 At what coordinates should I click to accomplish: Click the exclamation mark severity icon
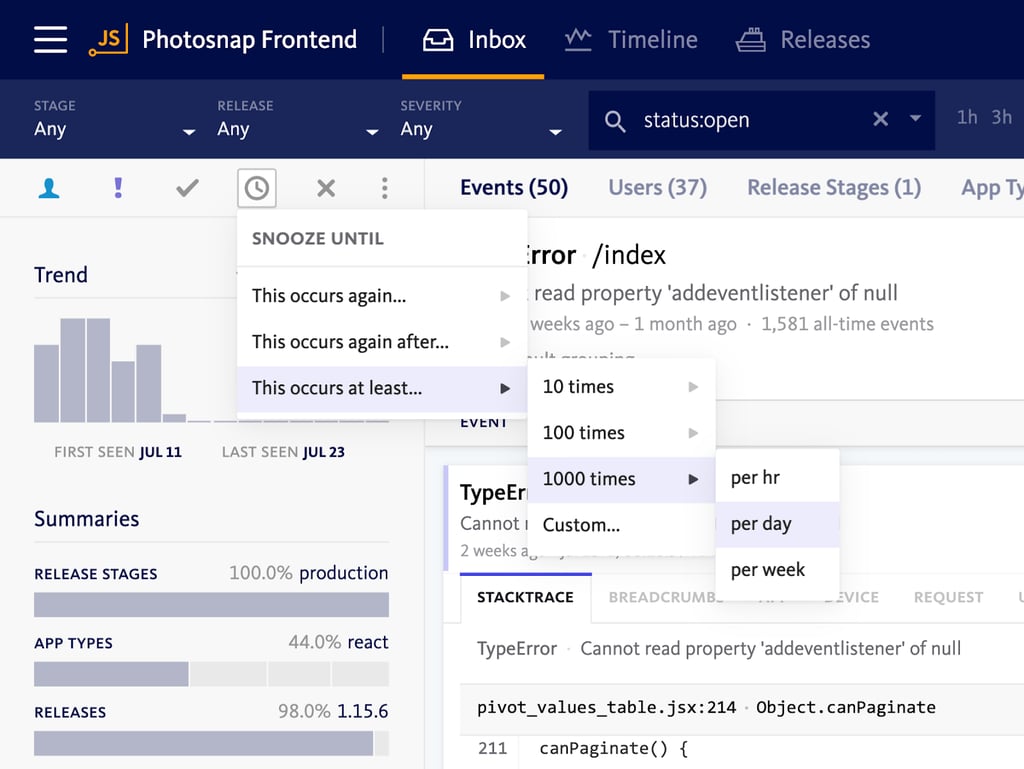click(x=119, y=188)
